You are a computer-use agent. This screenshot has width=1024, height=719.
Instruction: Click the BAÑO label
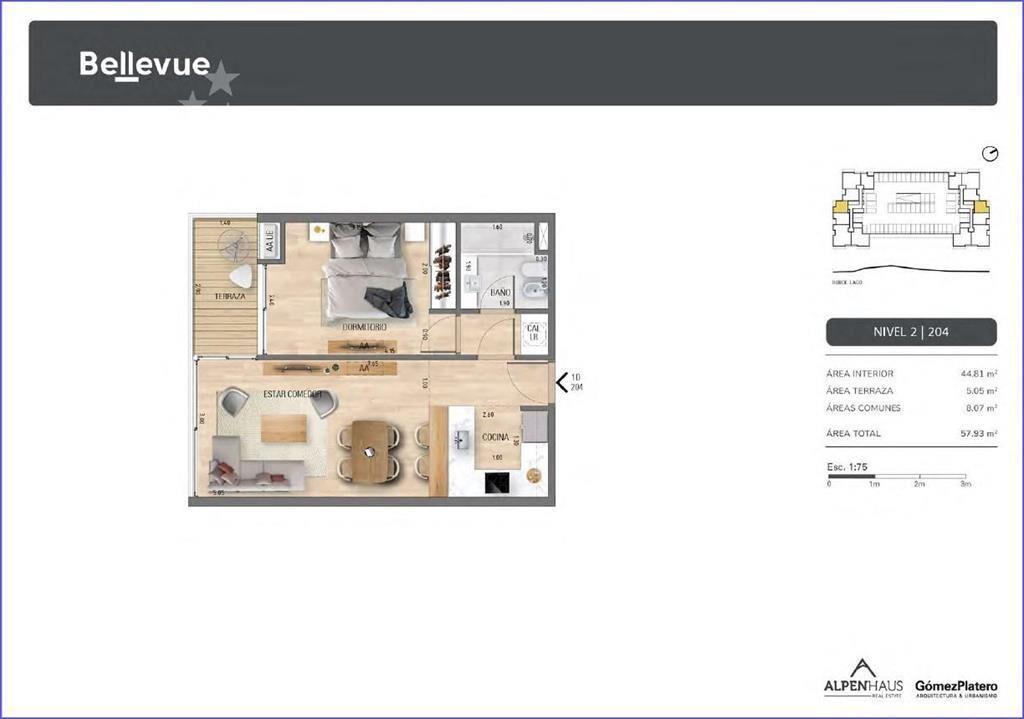[500, 293]
